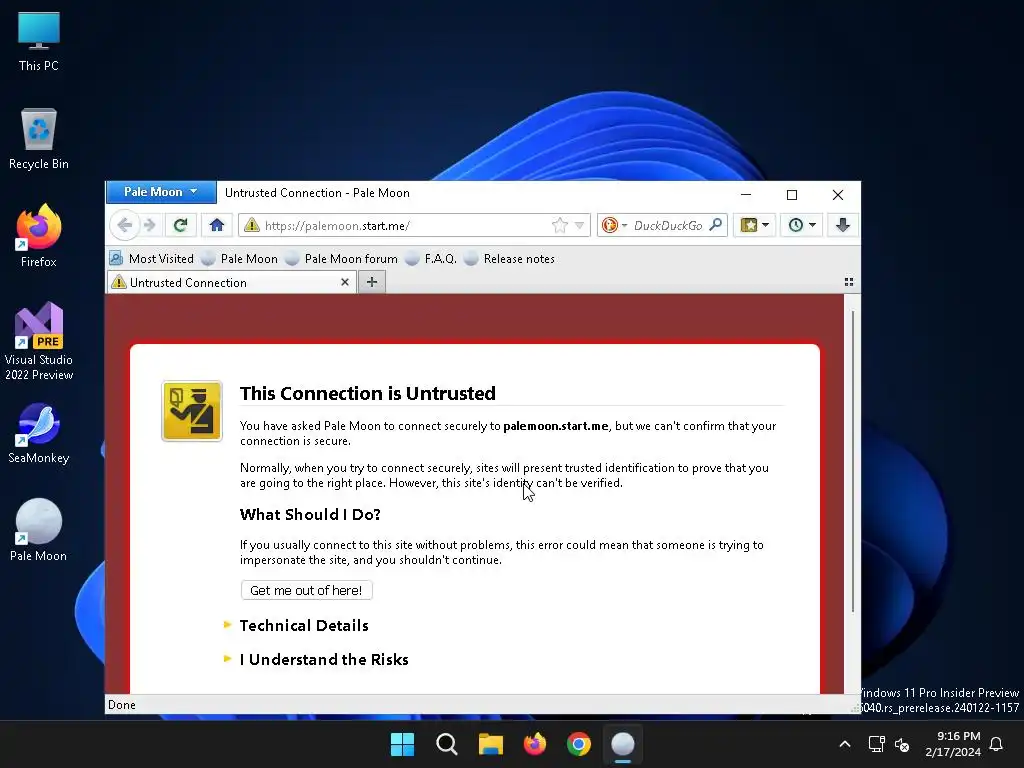Open the tab groups grid icon

848,282
